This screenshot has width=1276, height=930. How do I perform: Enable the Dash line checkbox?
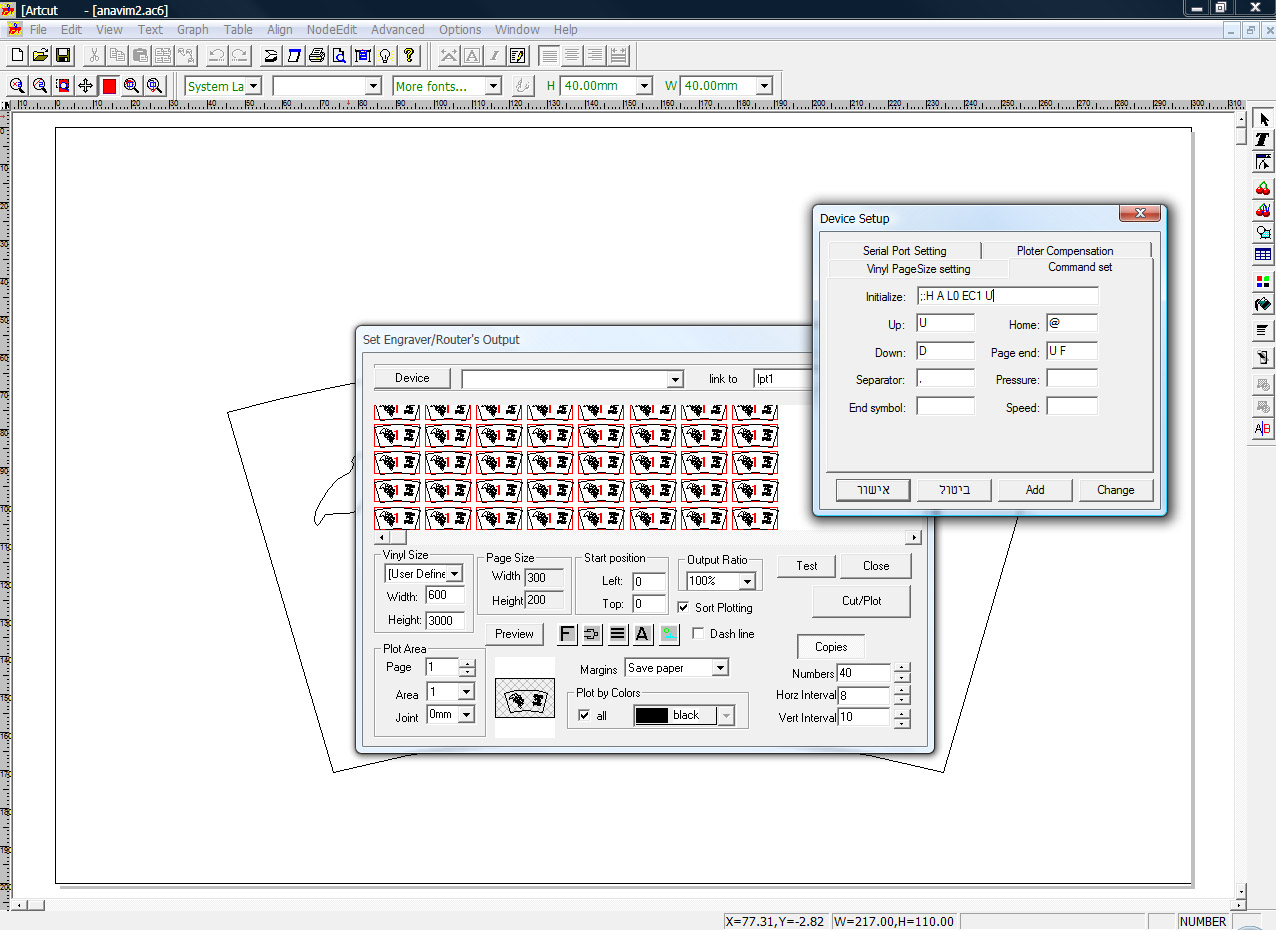click(698, 633)
